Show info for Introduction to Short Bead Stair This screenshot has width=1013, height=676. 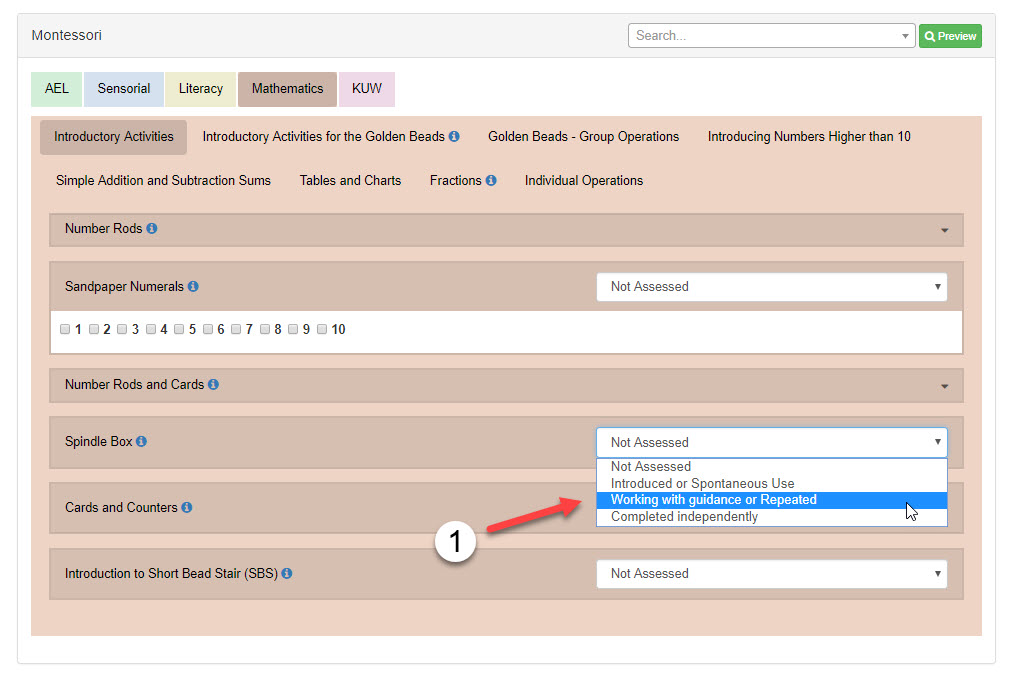[287, 573]
